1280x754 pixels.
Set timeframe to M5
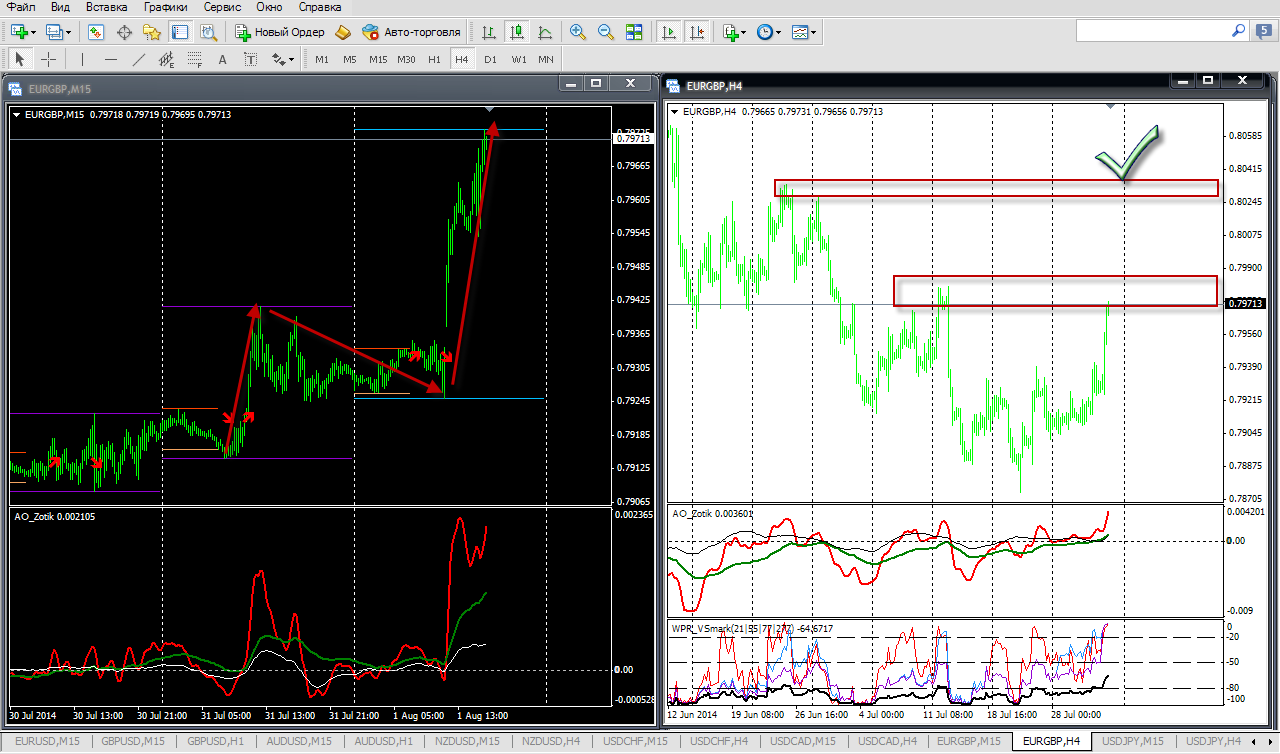click(350, 59)
